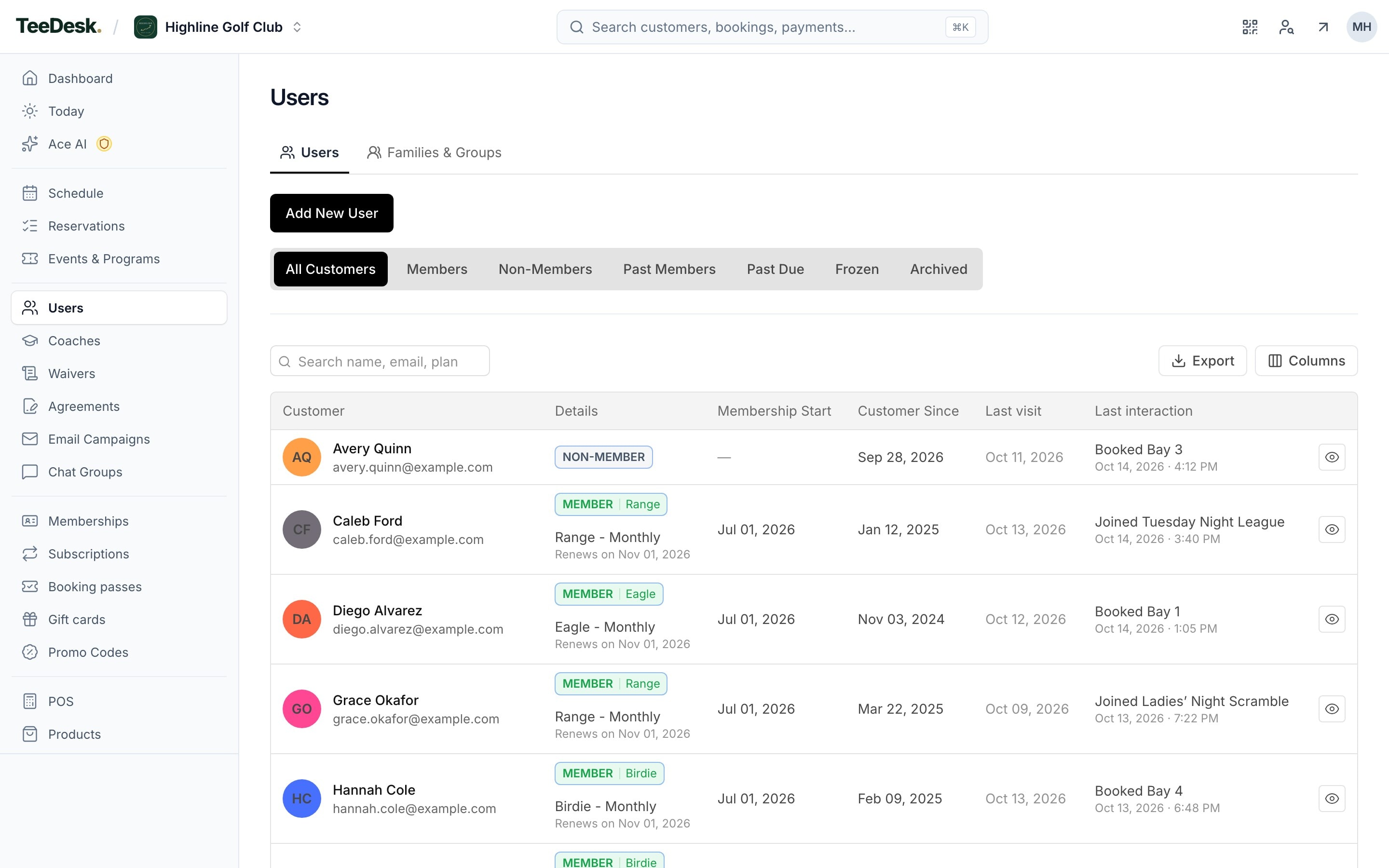Filter by Past Members
1389x868 pixels.
(669, 269)
